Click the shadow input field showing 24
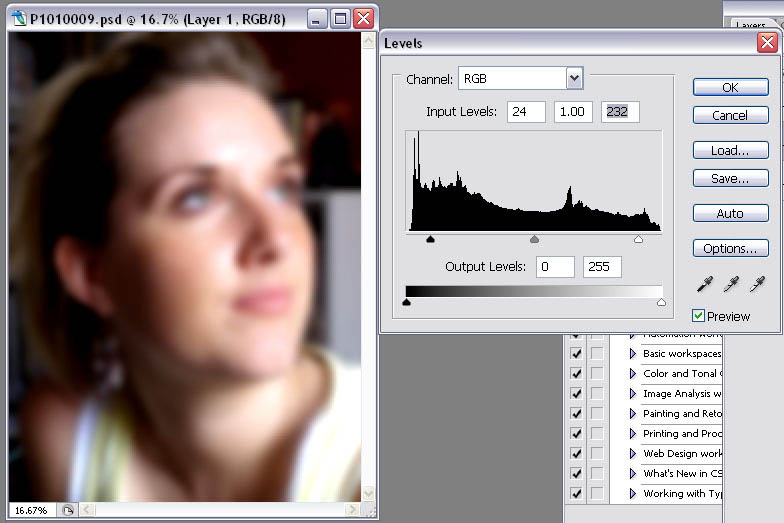Viewport: 784px width, 523px height. pyautogui.click(x=526, y=112)
